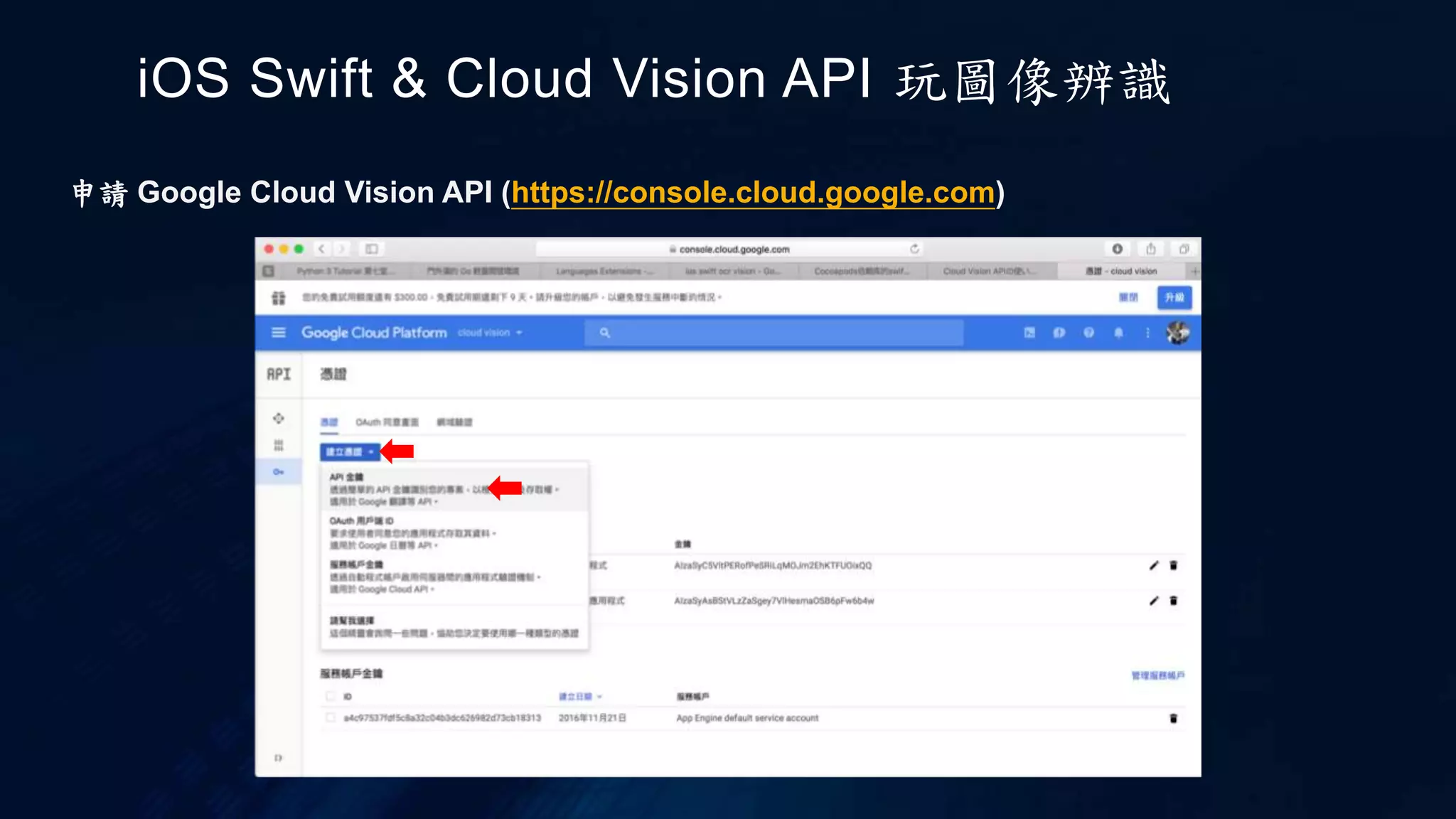Collapse the sidebar with bottom toggle icon
Image resolution: width=1456 pixels, height=819 pixels.
(x=279, y=759)
